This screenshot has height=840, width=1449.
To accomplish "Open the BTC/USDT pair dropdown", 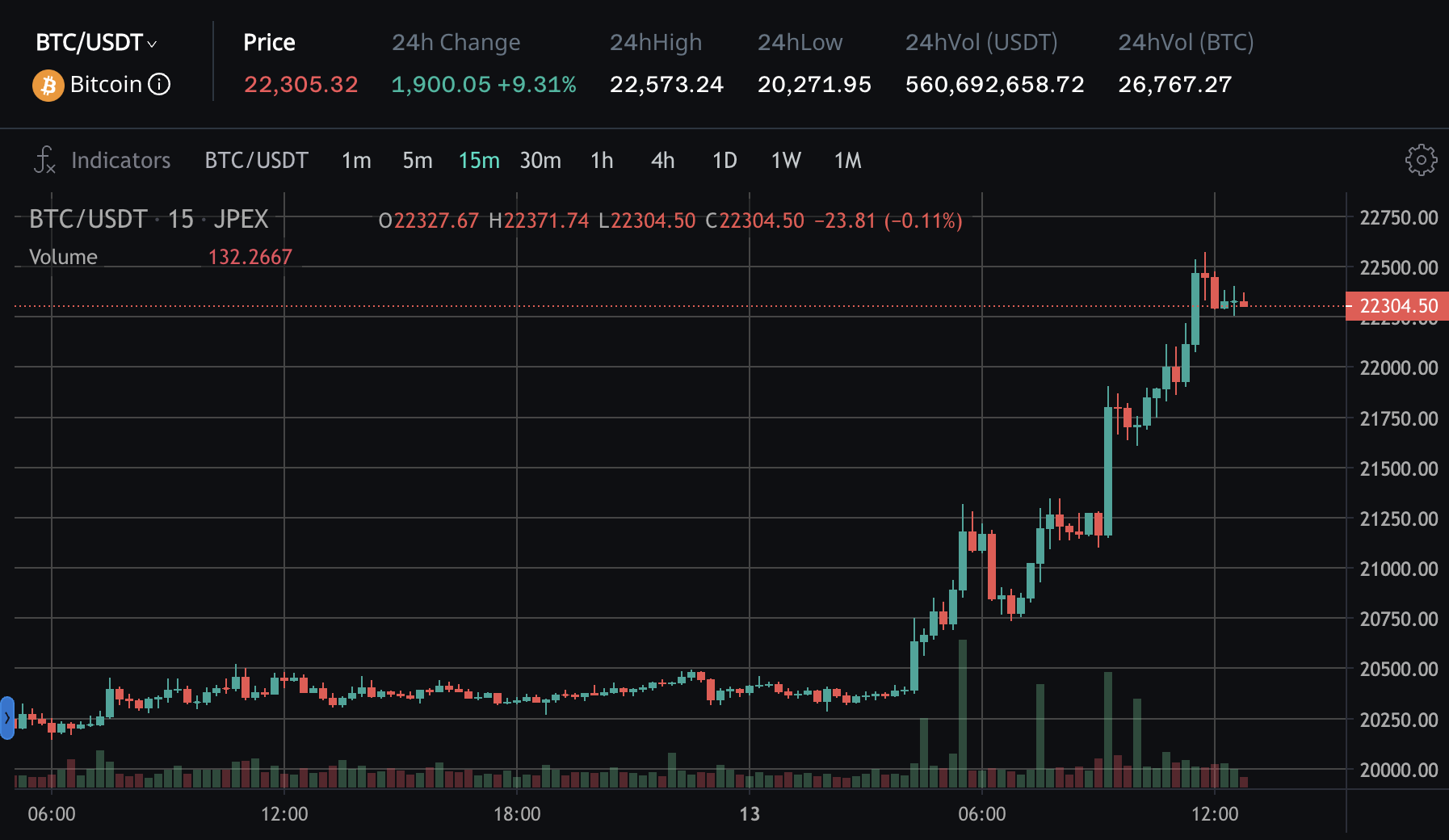I will [96, 43].
